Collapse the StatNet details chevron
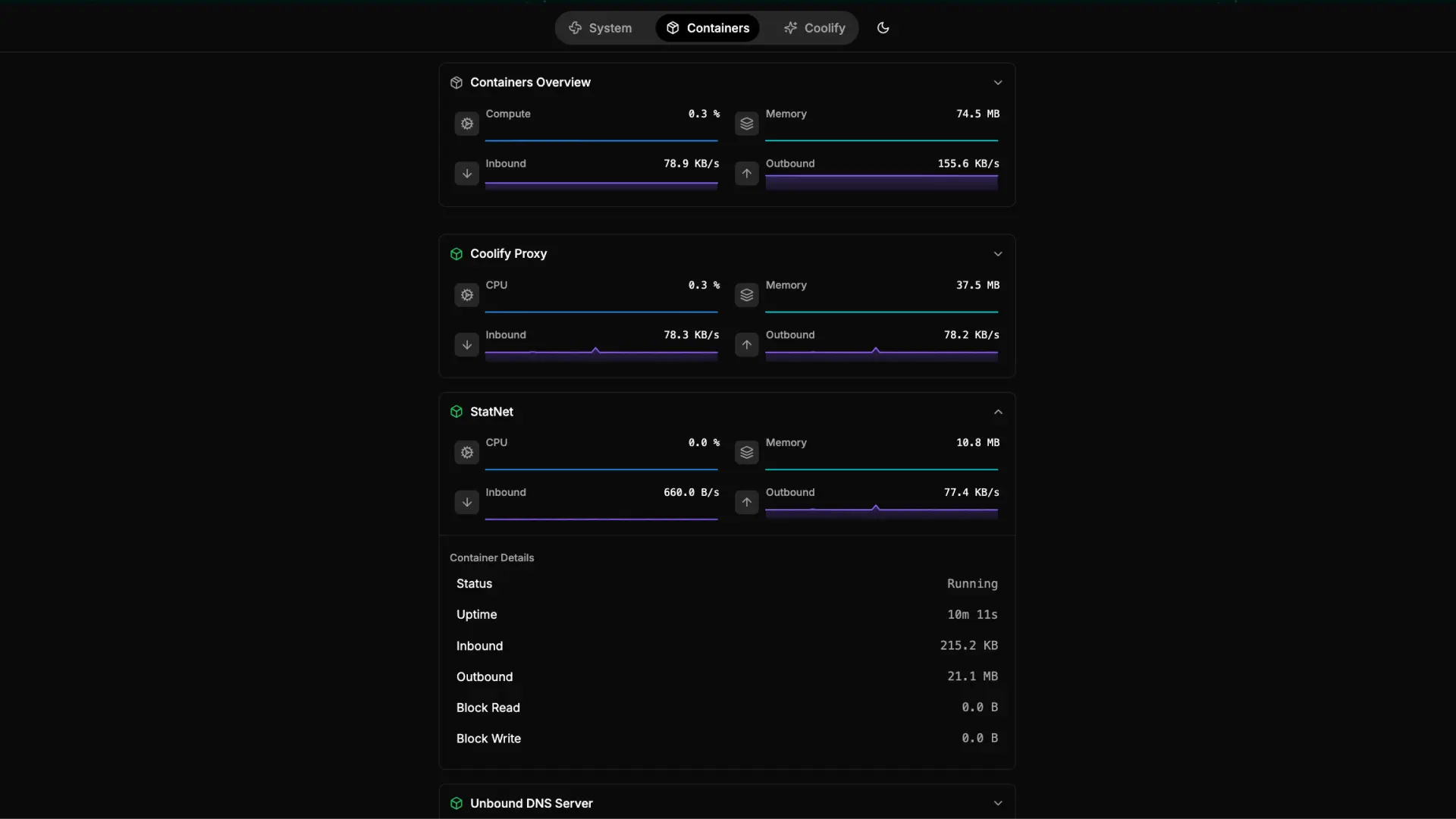 point(997,412)
